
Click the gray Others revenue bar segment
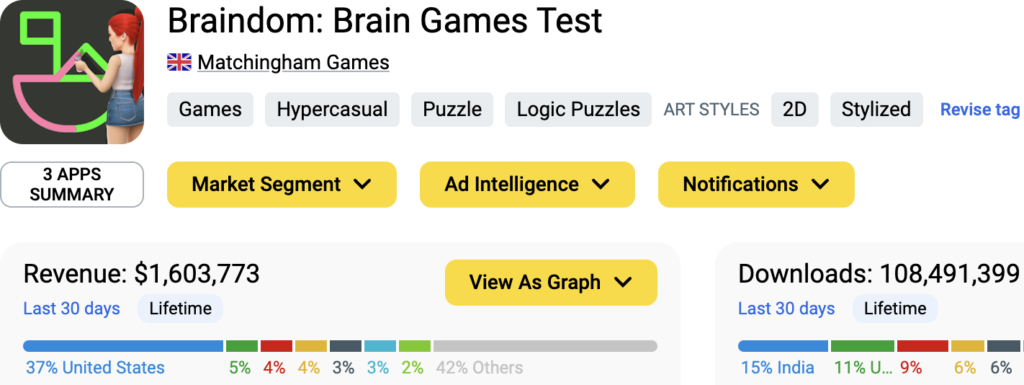pyautogui.click(x=545, y=346)
